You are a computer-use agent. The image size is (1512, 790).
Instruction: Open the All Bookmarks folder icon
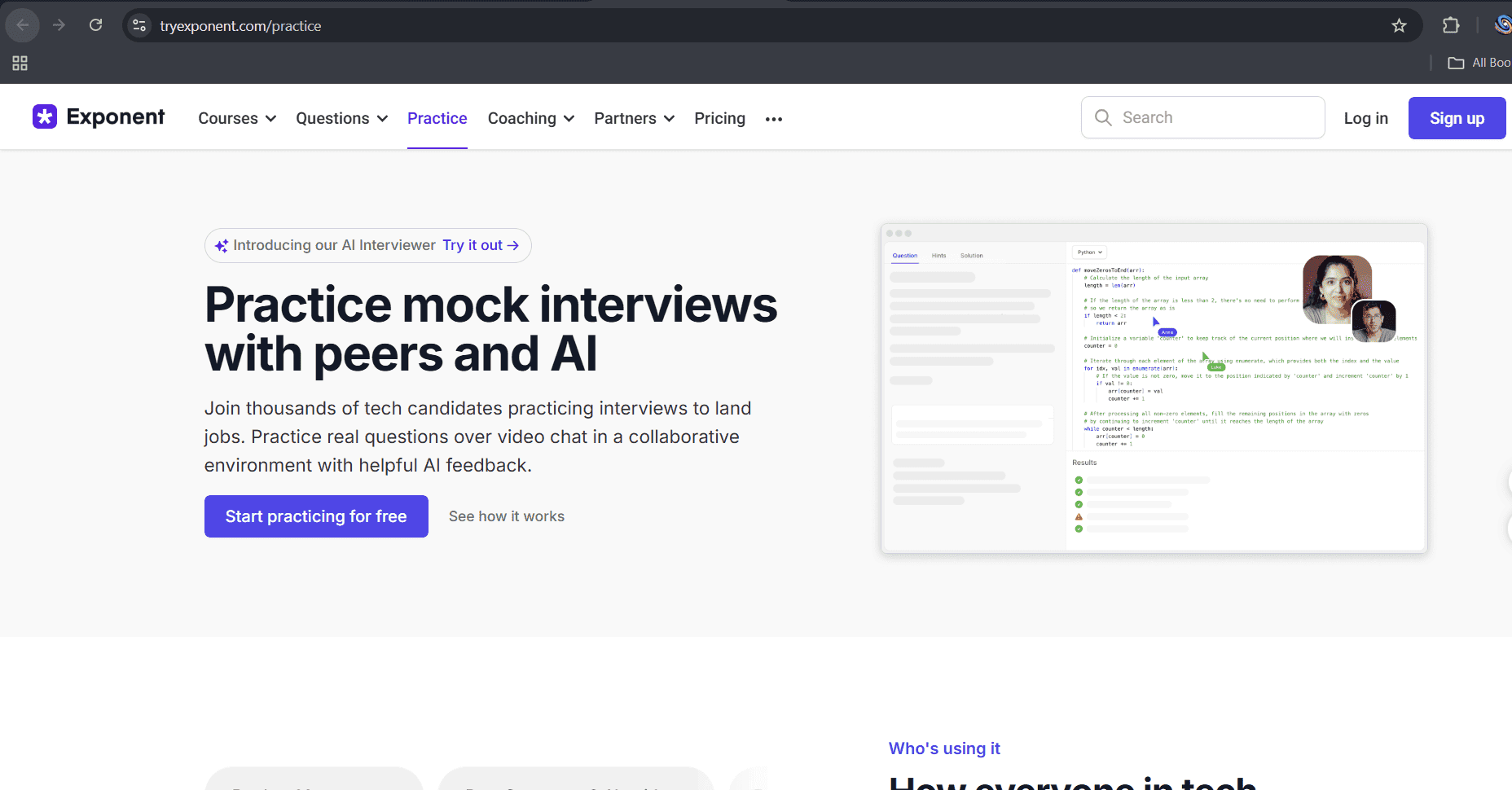[x=1457, y=62]
